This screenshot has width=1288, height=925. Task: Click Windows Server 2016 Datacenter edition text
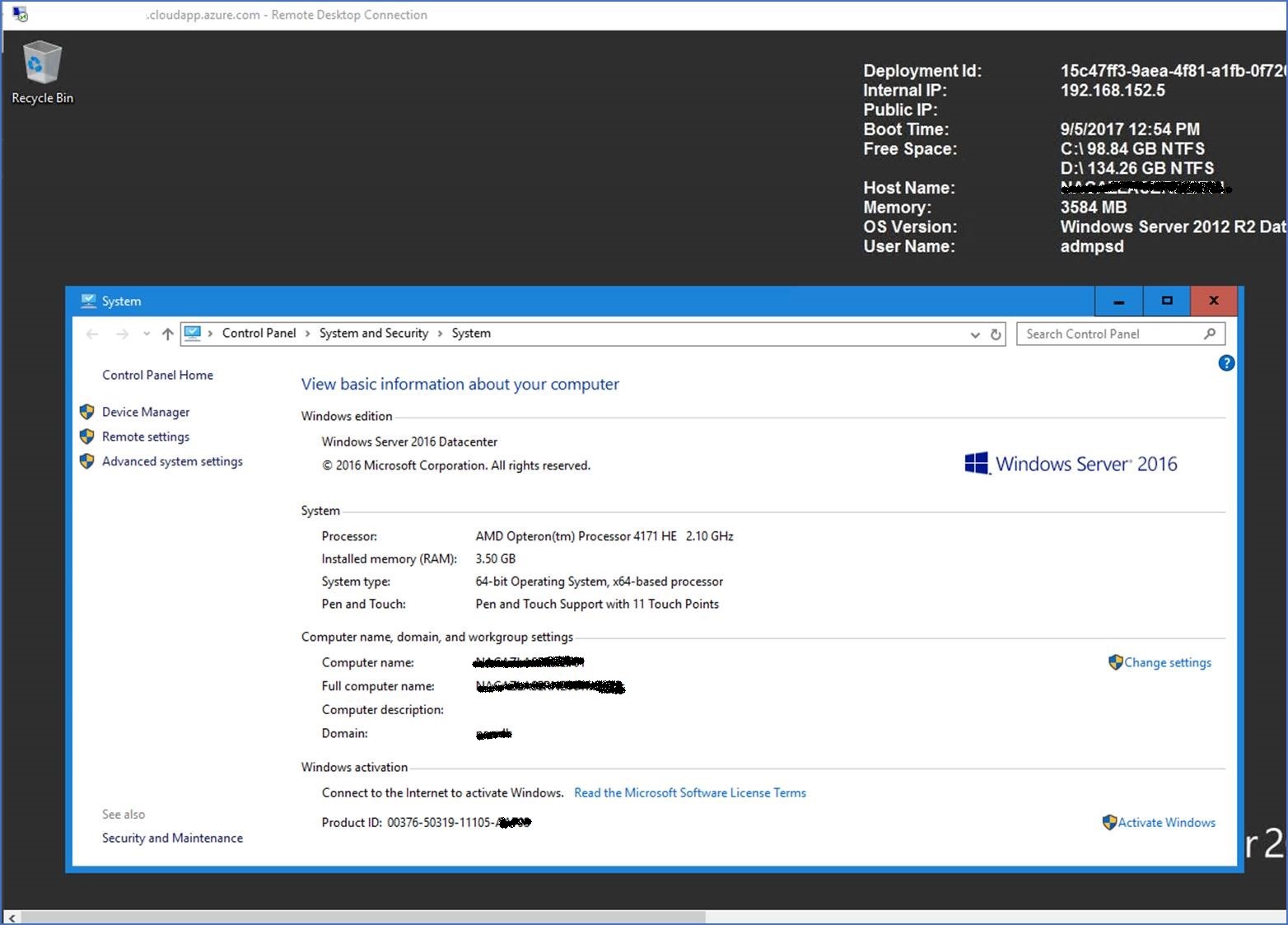click(x=409, y=441)
